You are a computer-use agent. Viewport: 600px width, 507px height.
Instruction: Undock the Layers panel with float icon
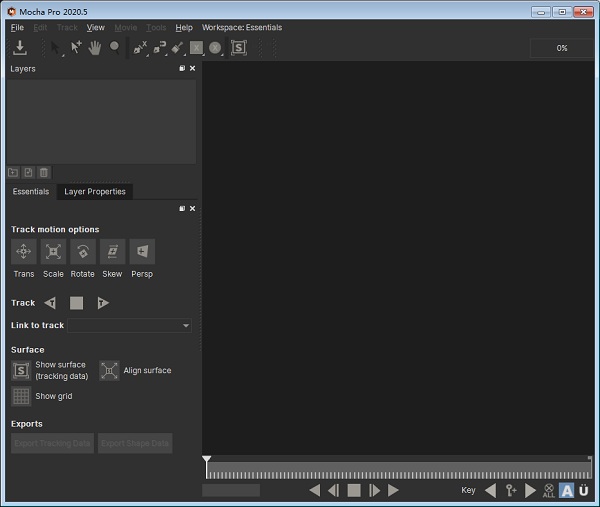coord(182,69)
